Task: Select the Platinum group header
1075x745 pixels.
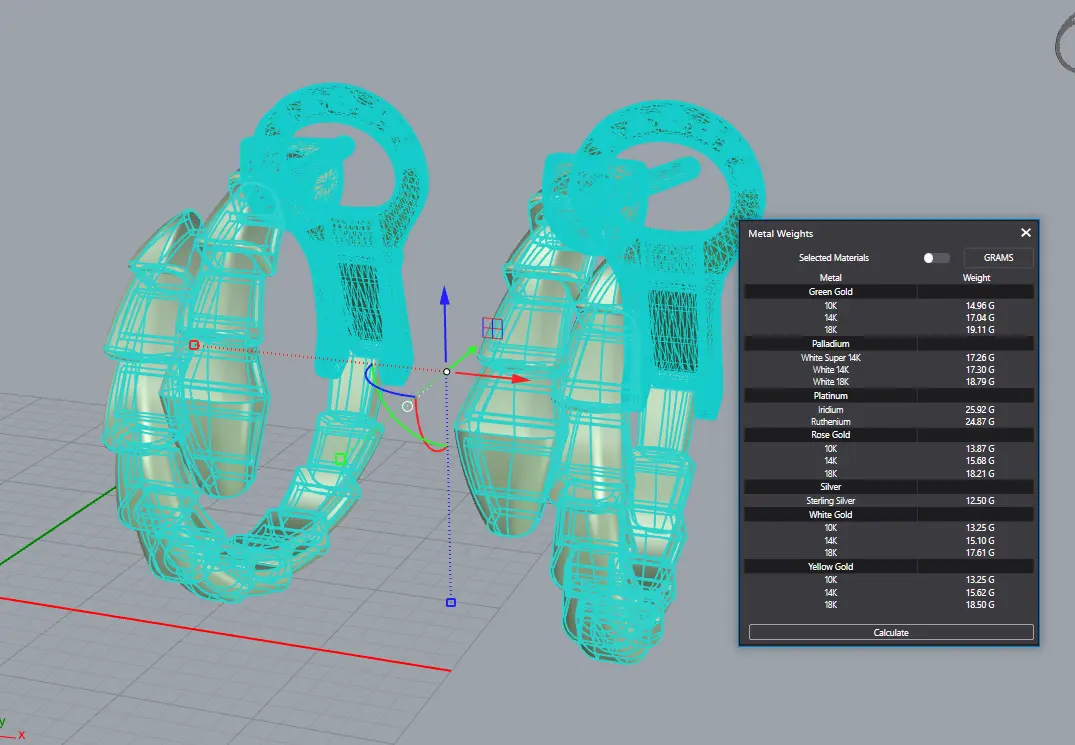Action: [830, 396]
